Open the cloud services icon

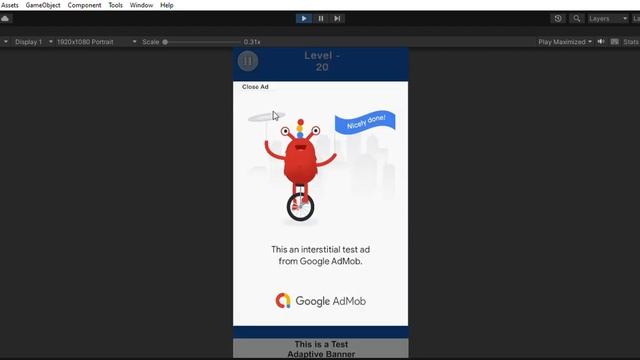[x=5, y=18]
